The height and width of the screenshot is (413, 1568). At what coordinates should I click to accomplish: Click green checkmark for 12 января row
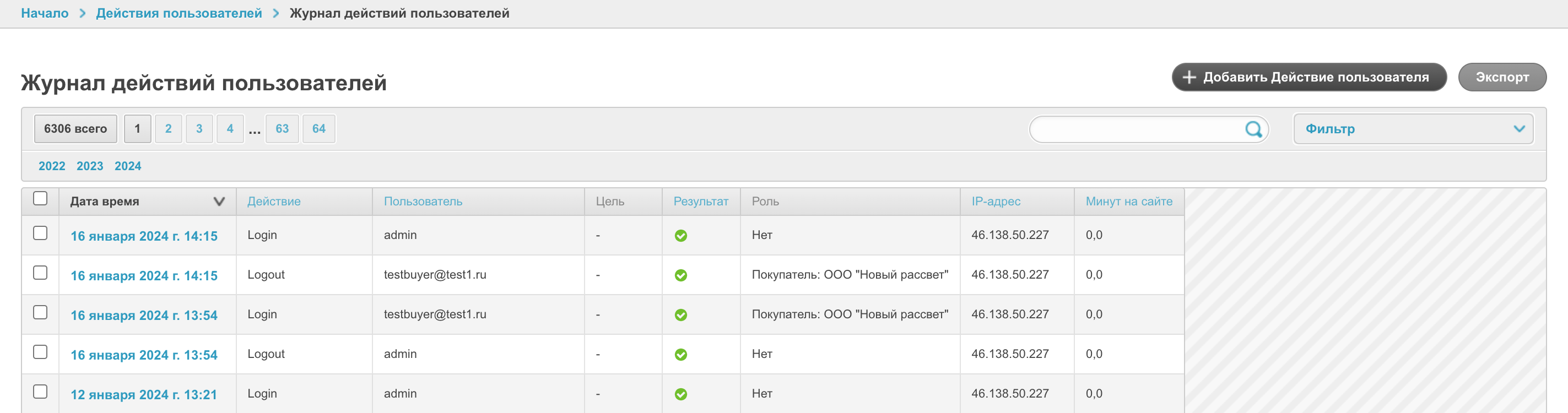click(680, 395)
